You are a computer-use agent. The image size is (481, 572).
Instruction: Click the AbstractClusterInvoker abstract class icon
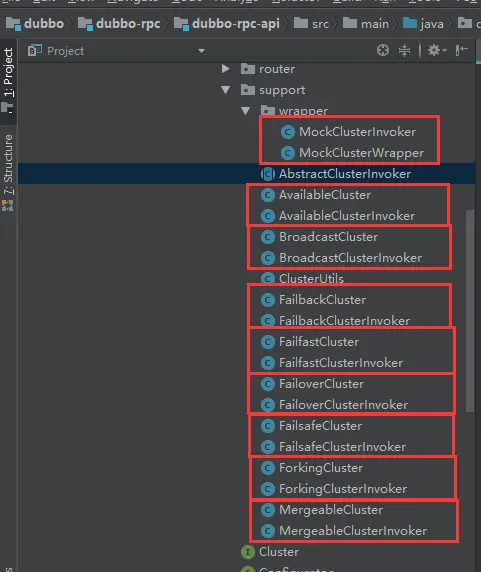coord(268,174)
